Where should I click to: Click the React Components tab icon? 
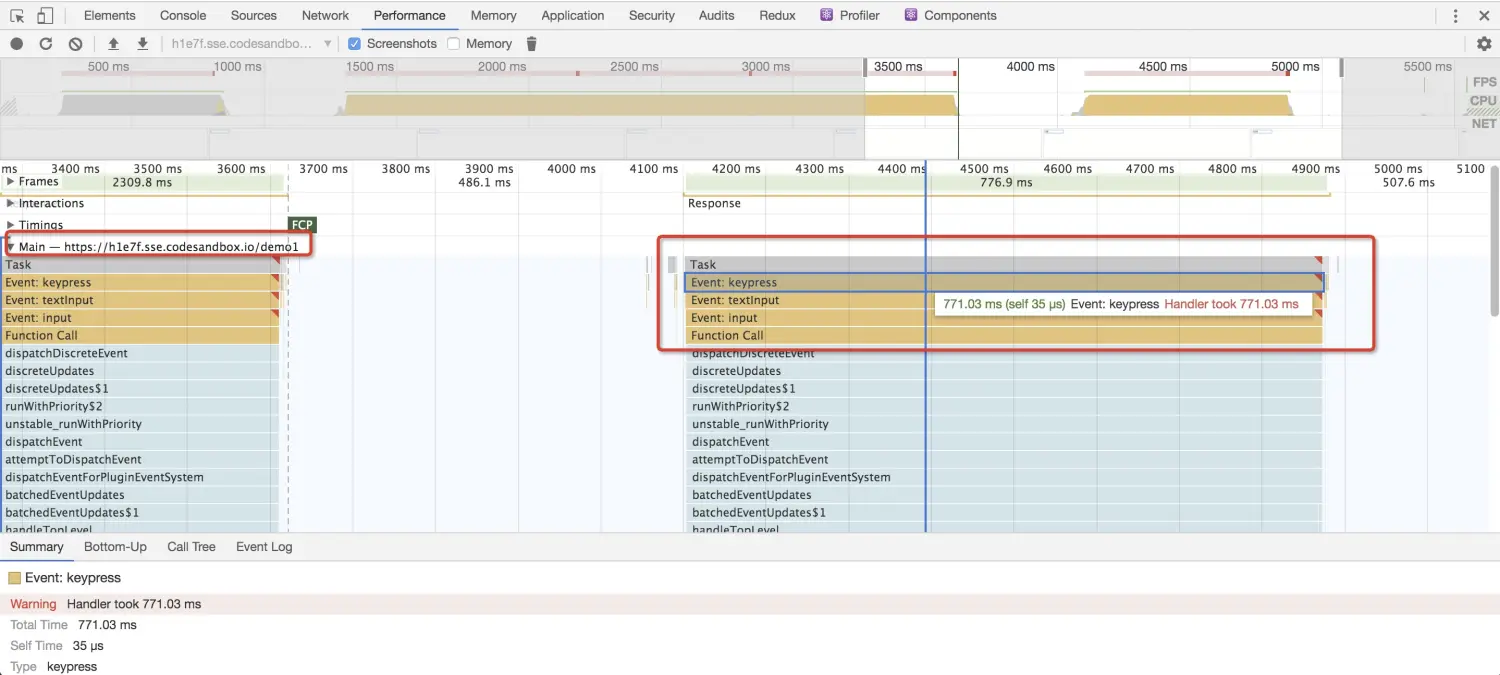(911, 15)
